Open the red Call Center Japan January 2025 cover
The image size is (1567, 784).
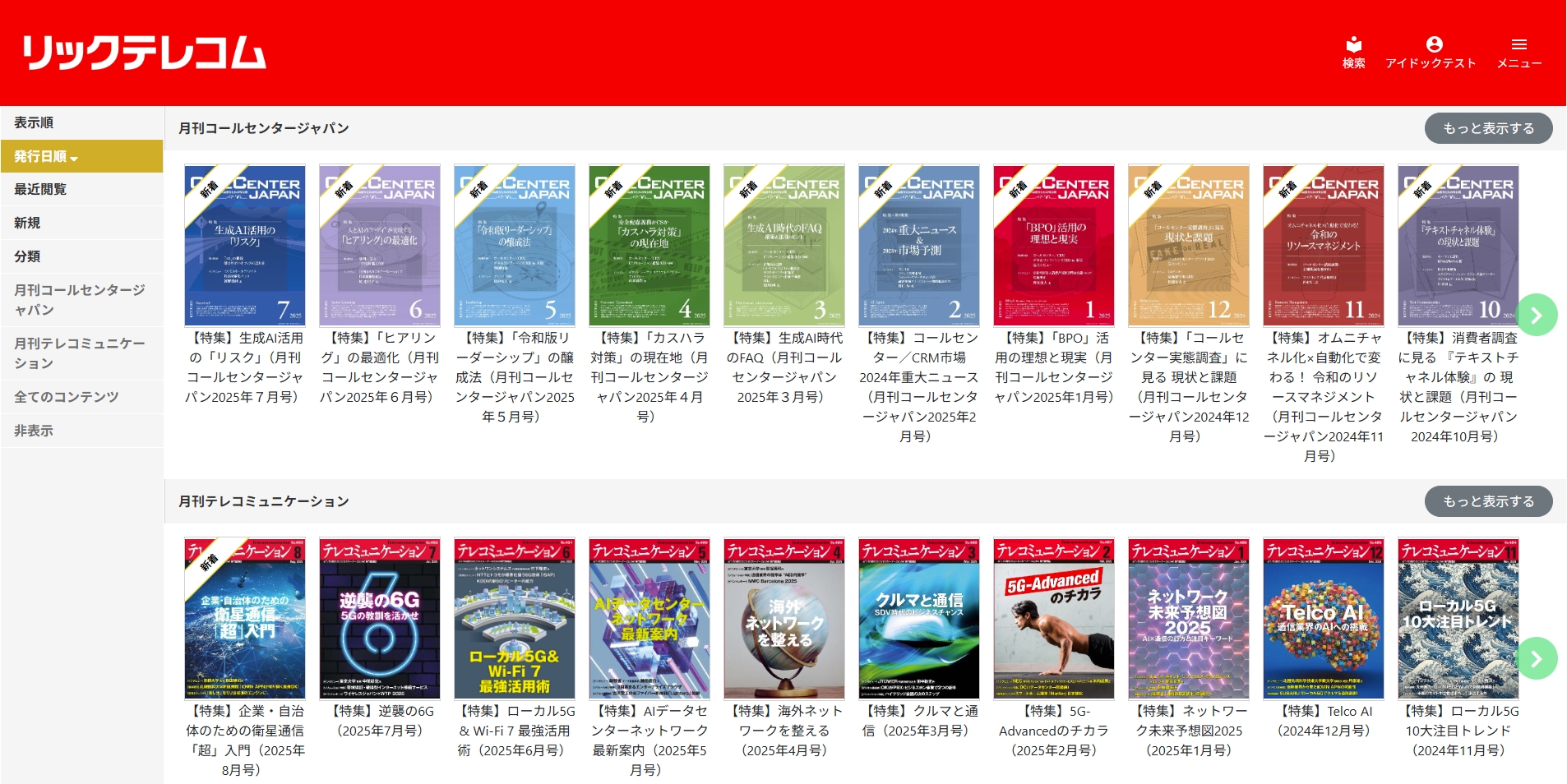(x=1054, y=246)
